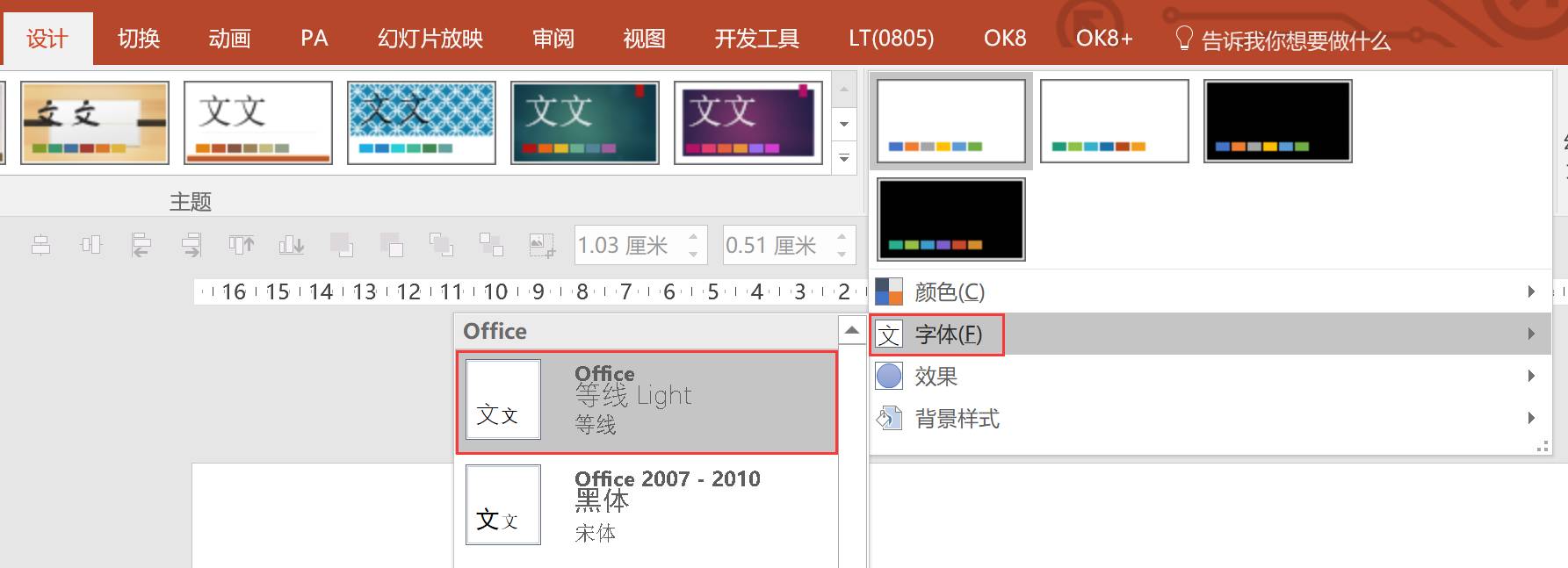Choose the Office 等线 Light font set
This screenshot has width=1568, height=568.
pos(647,402)
